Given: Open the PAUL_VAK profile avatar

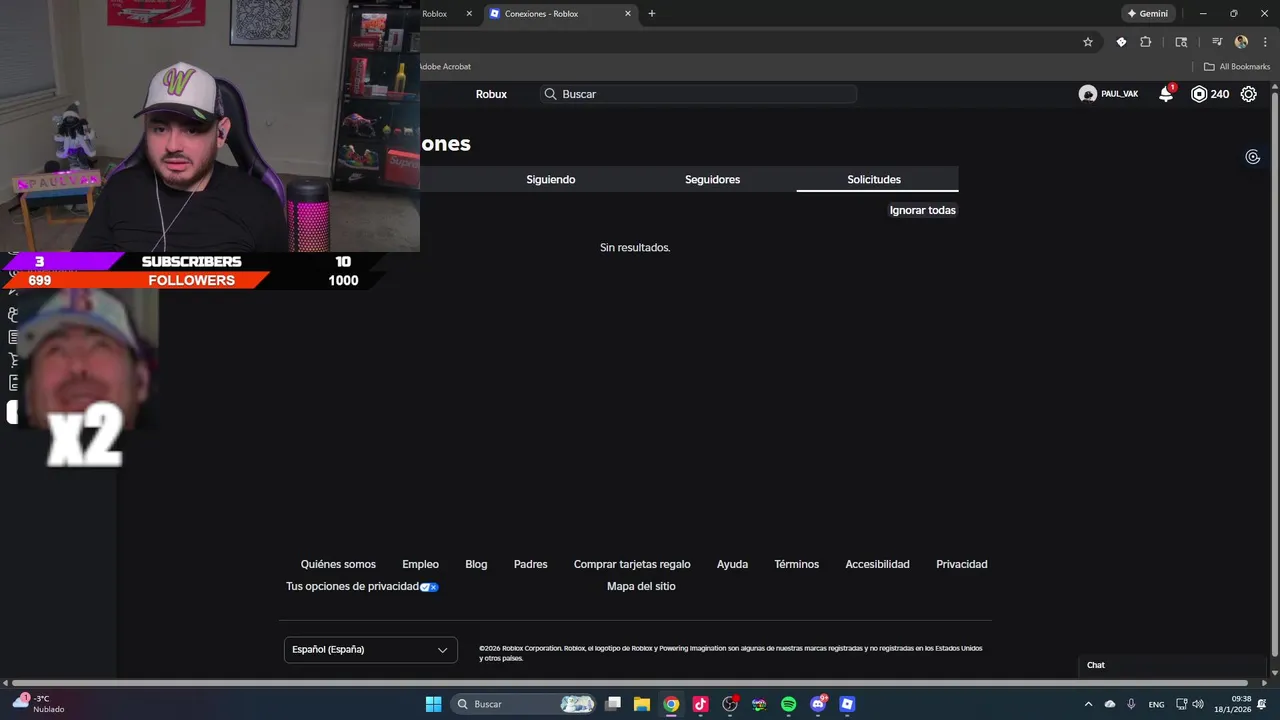Looking at the screenshot, I should pyautogui.click(x=1088, y=94).
